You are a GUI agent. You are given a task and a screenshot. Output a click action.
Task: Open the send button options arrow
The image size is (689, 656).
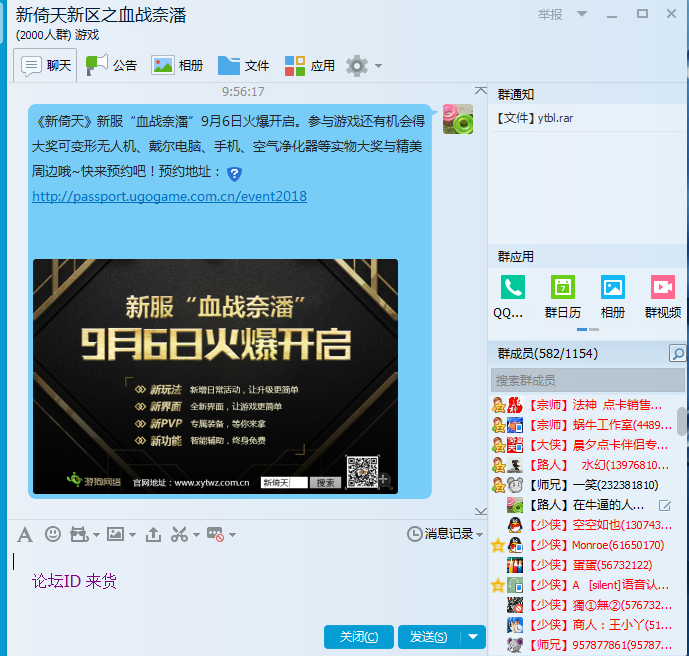point(473,637)
